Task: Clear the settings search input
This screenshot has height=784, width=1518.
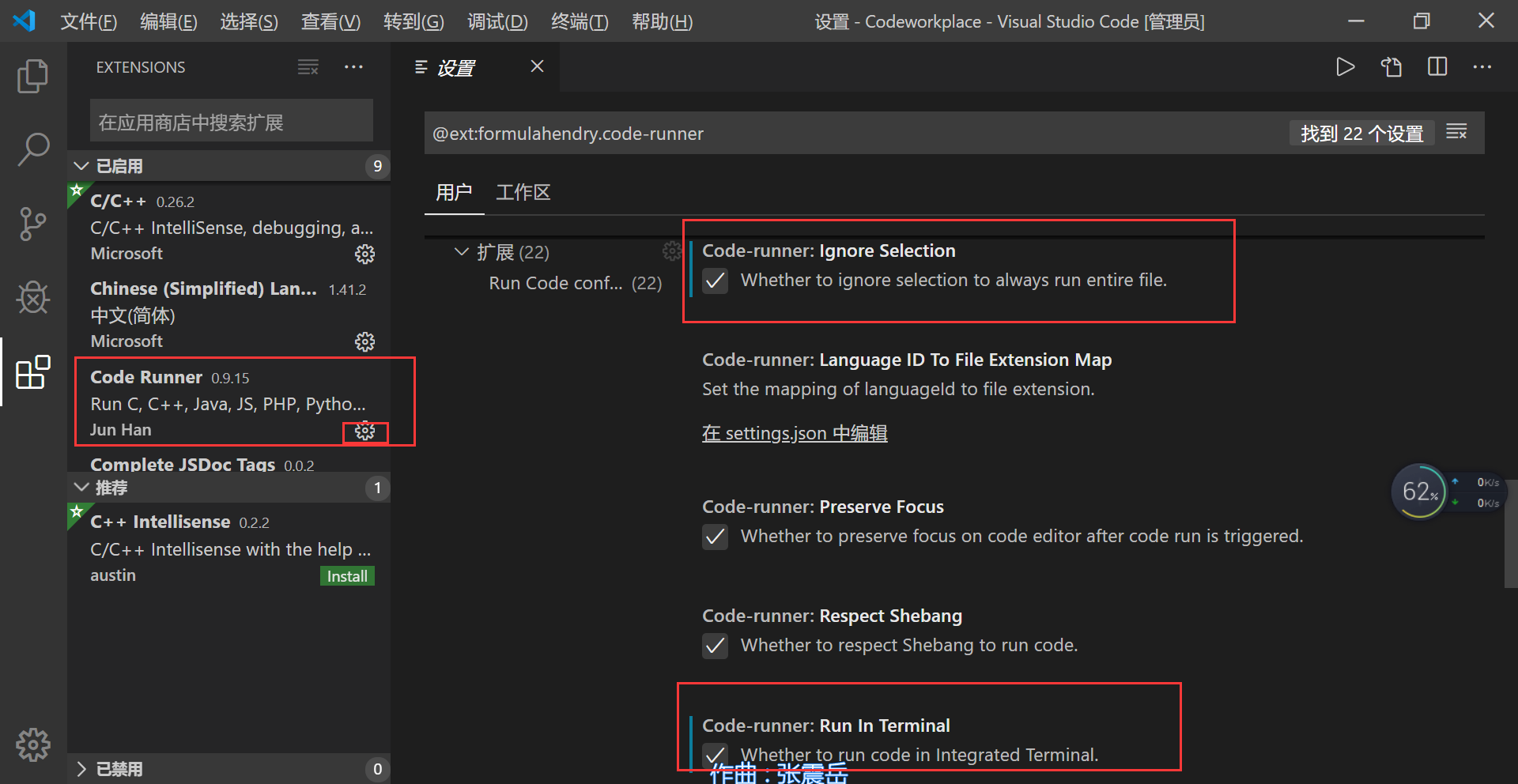Action: (x=1456, y=133)
